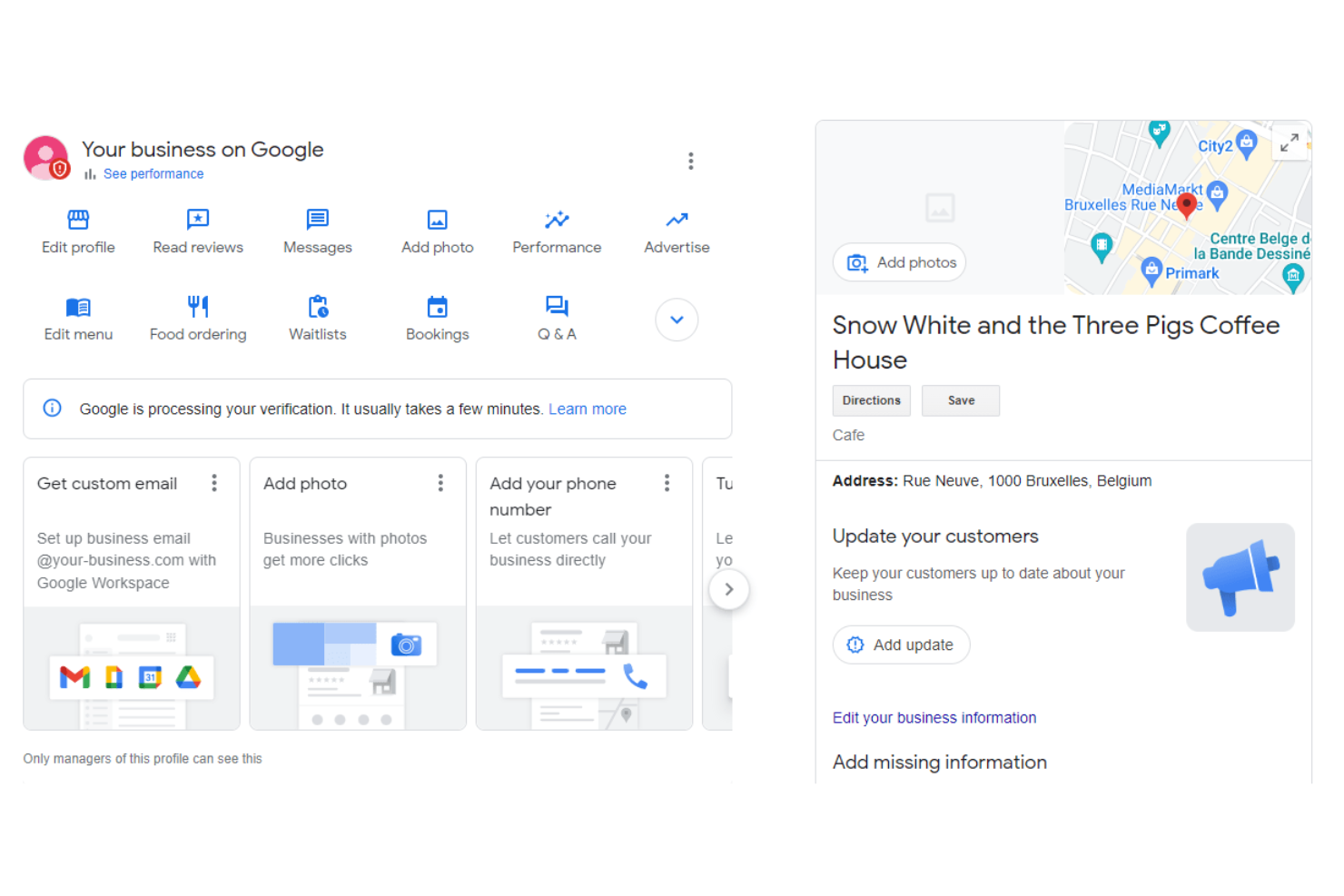Click the Directions button
This screenshot has height=896, width=1344.
[871, 400]
